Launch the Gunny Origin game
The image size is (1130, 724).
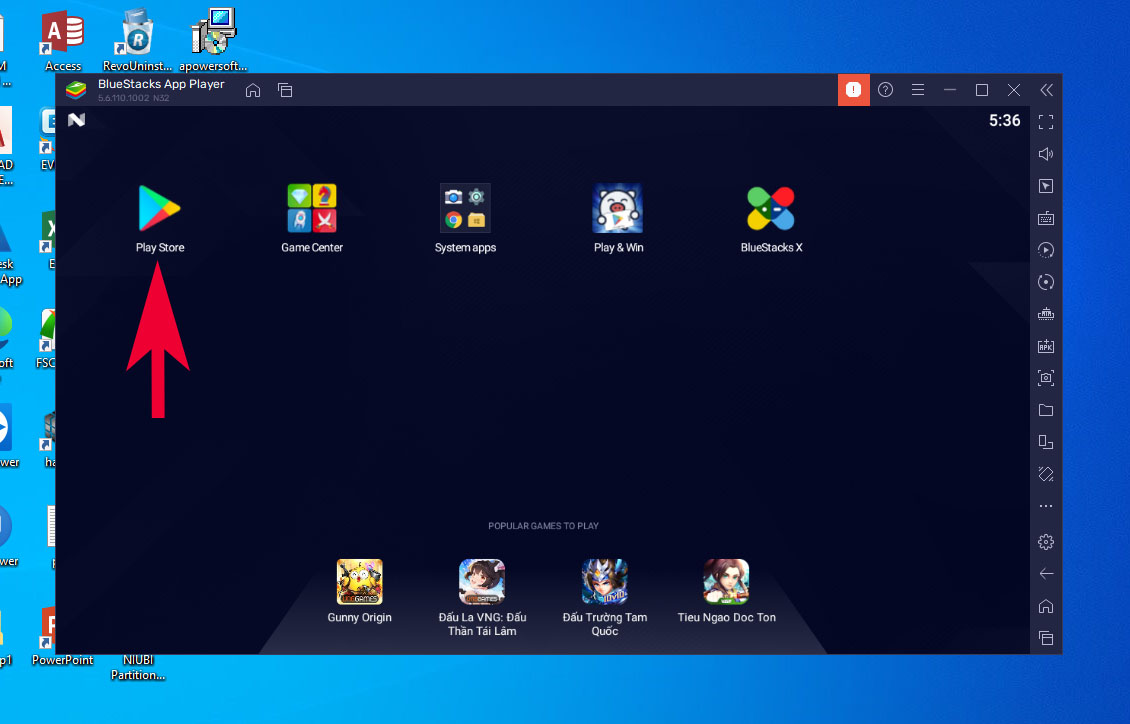pos(359,582)
